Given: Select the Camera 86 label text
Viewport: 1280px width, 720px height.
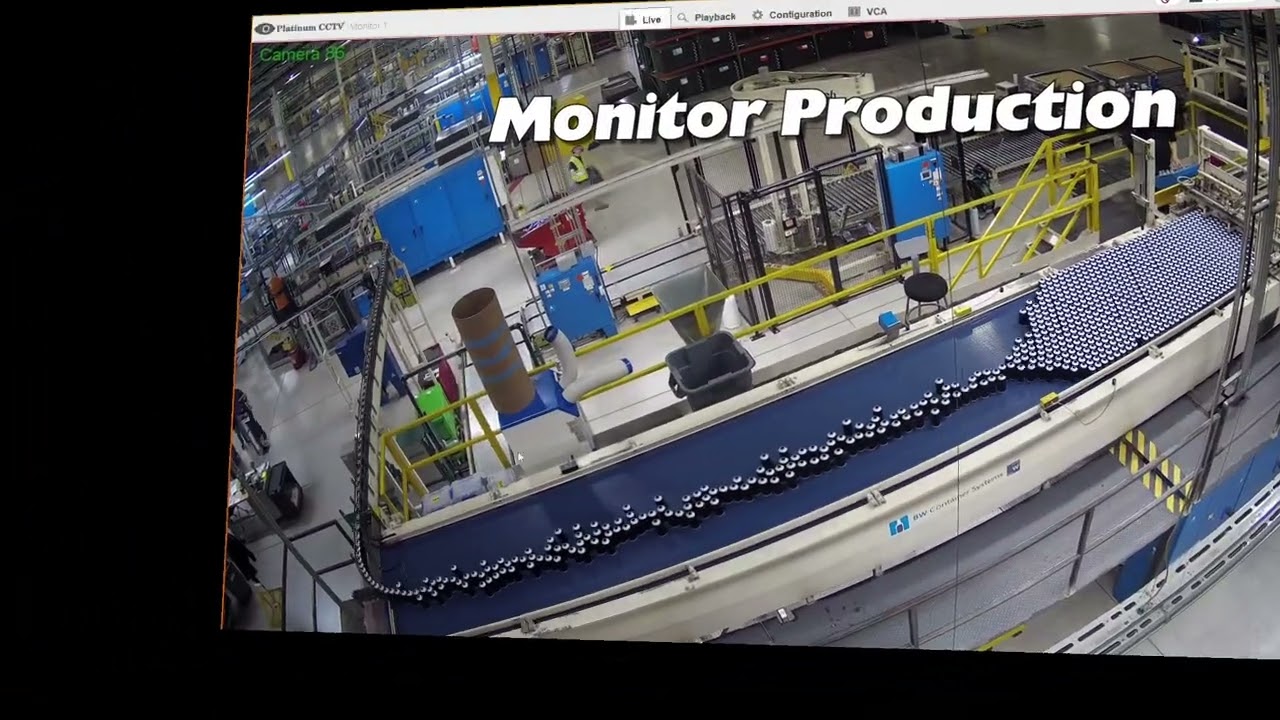Looking at the screenshot, I should [301, 54].
